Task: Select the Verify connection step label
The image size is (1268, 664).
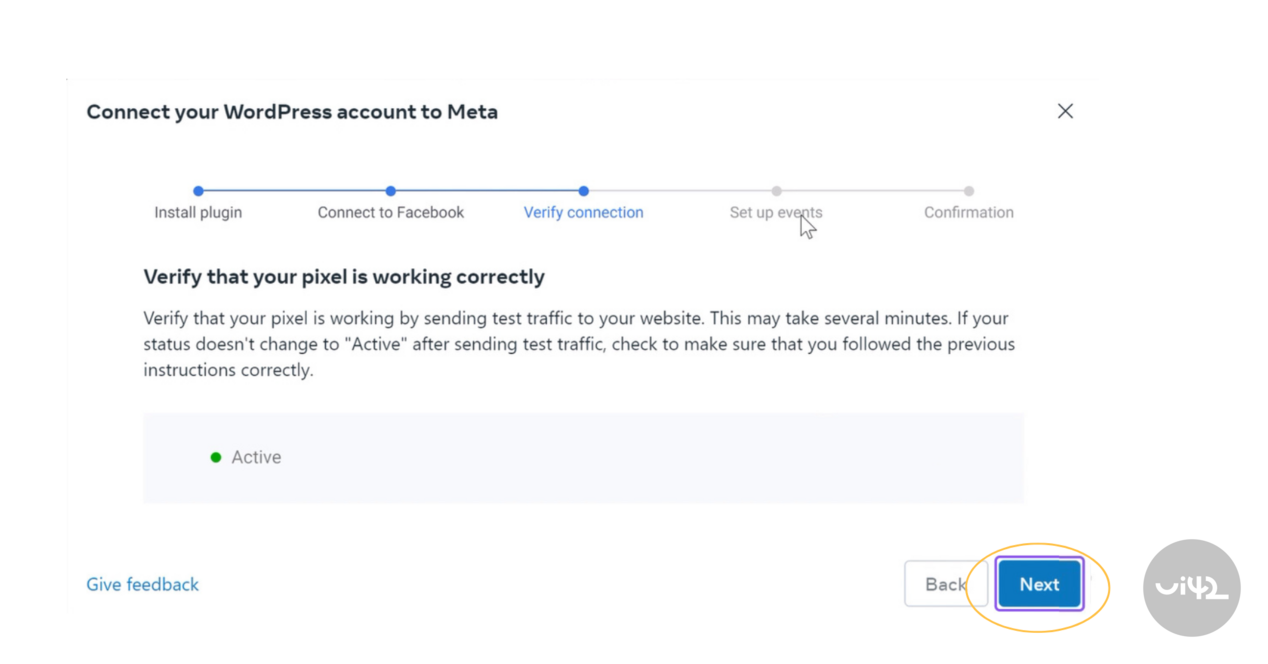Action: pyautogui.click(x=583, y=212)
